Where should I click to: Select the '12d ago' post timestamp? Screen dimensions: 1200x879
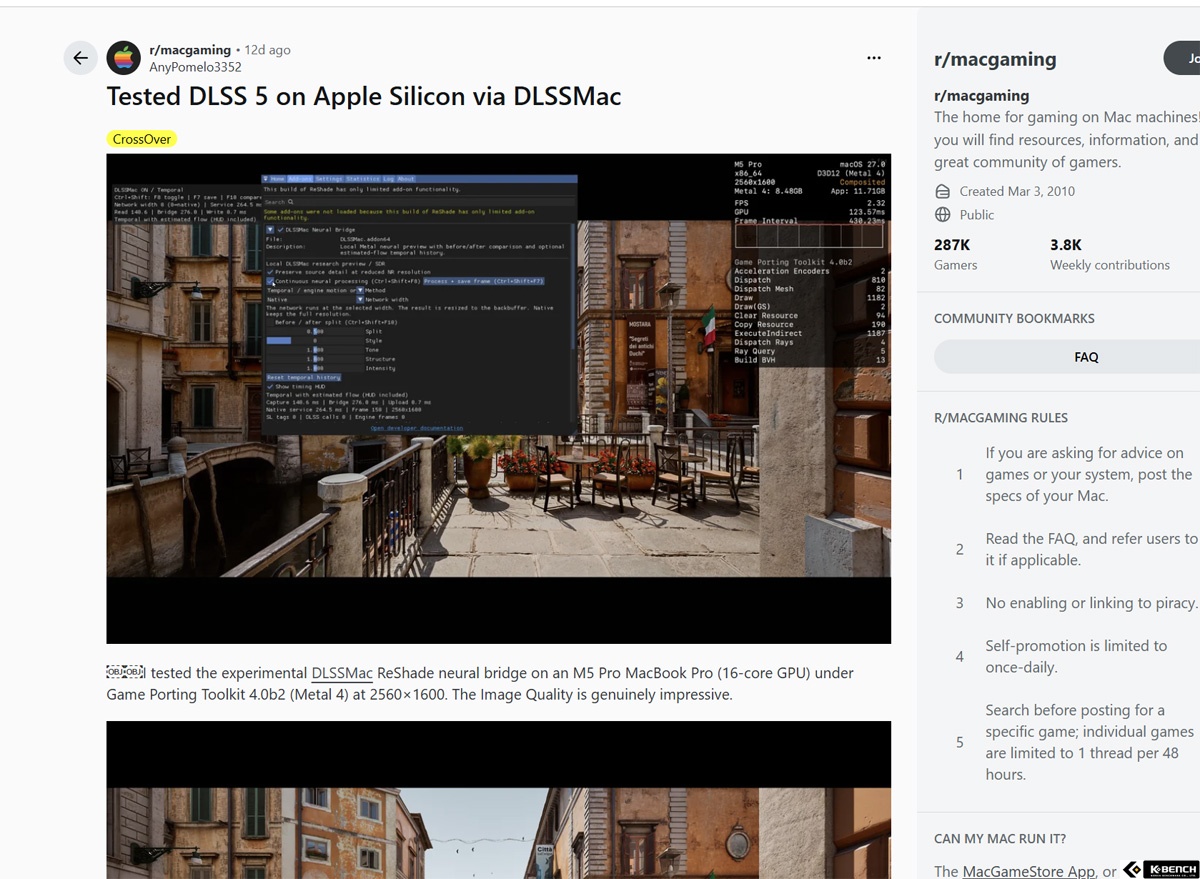(x=268, y=50)
